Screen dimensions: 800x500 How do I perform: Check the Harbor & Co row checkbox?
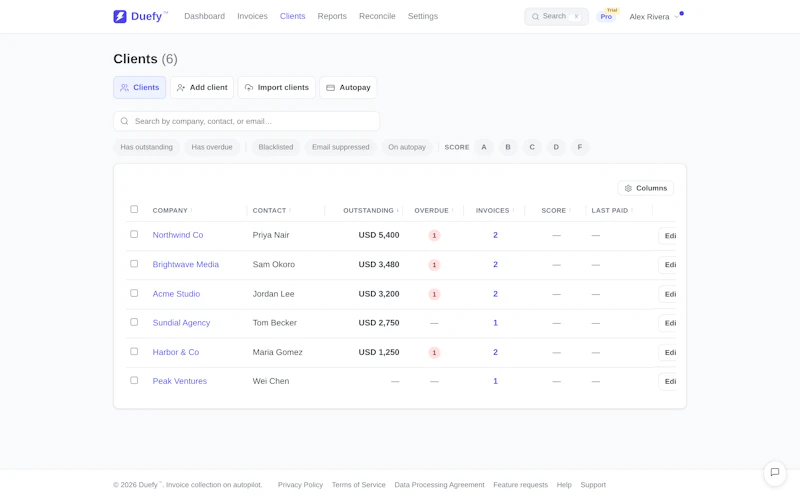tap(134, 352)
